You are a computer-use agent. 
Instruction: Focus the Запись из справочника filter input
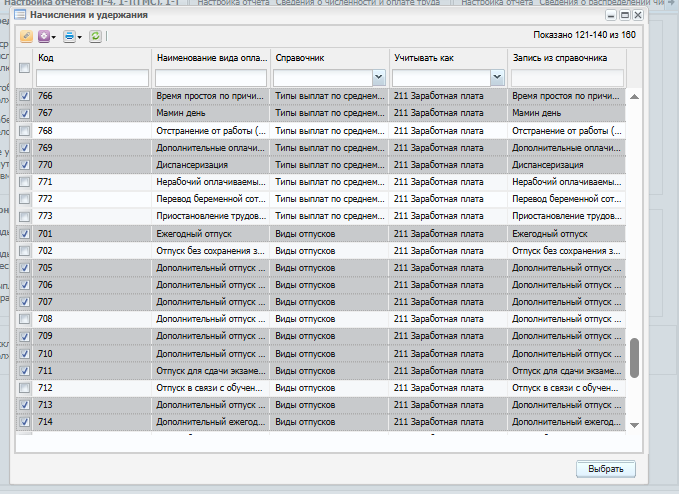[x=567, y=78]
